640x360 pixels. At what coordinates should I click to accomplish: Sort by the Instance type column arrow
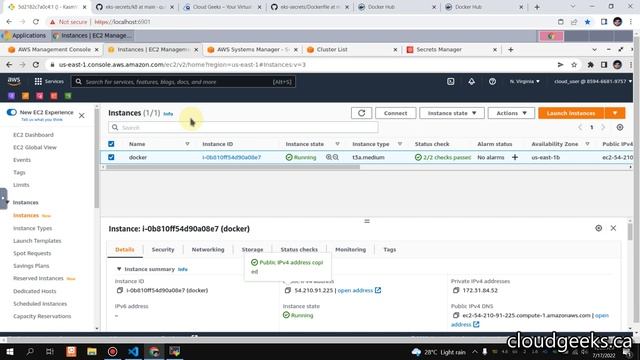tap(400, 144)
